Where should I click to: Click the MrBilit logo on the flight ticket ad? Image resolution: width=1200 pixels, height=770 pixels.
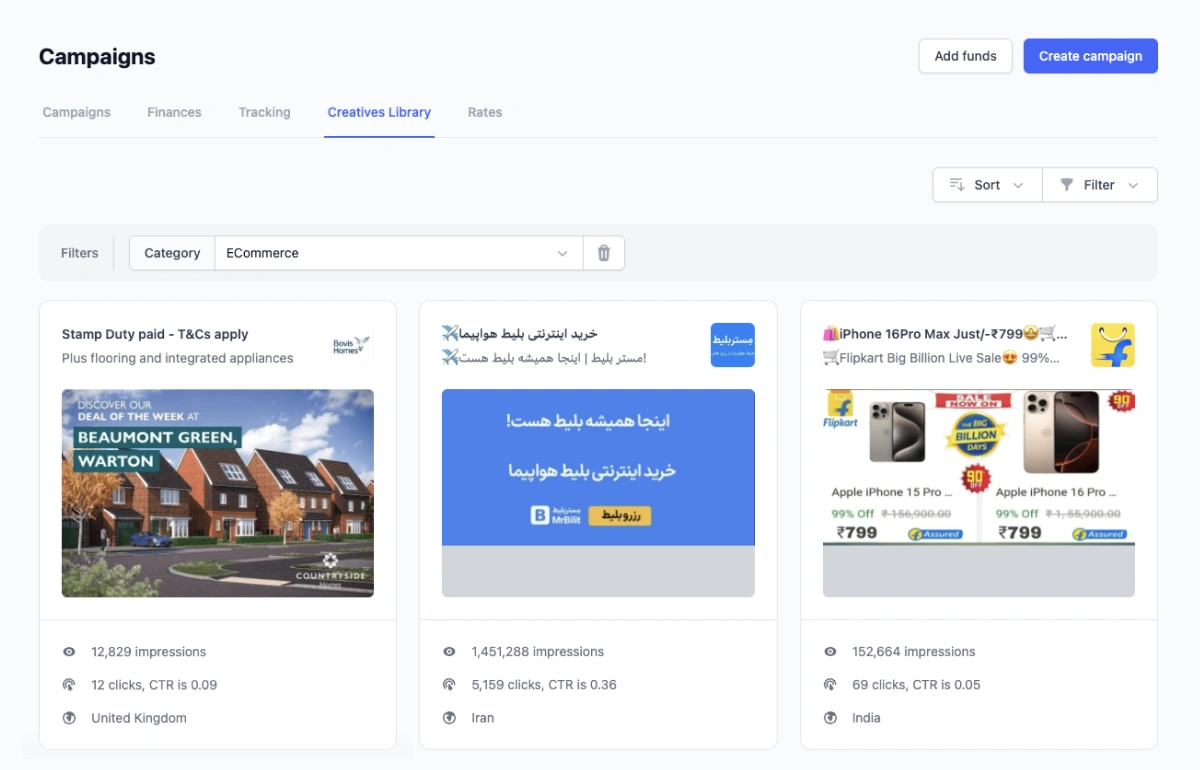pyautogui.click(x=732, y=344)
